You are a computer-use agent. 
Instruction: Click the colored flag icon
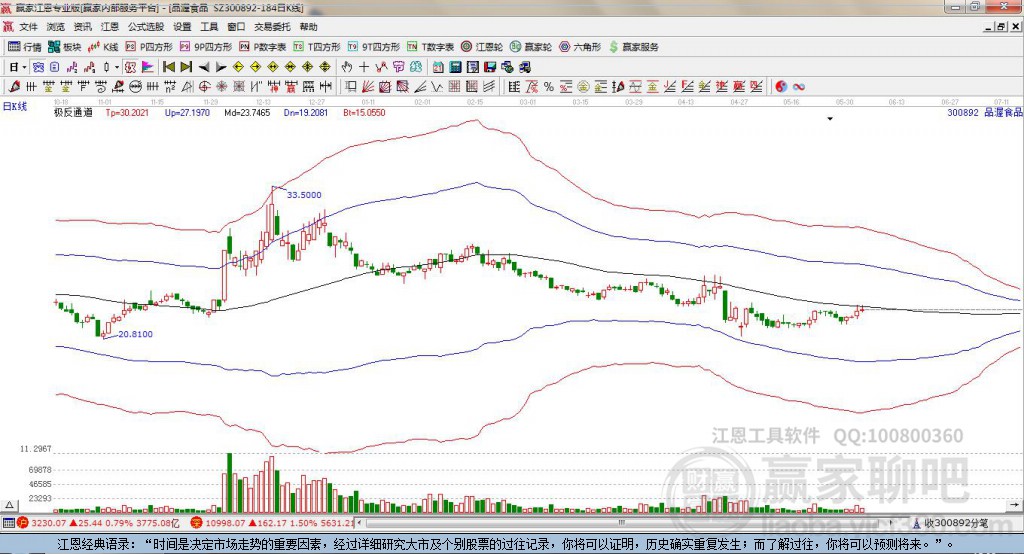[148, 67]
